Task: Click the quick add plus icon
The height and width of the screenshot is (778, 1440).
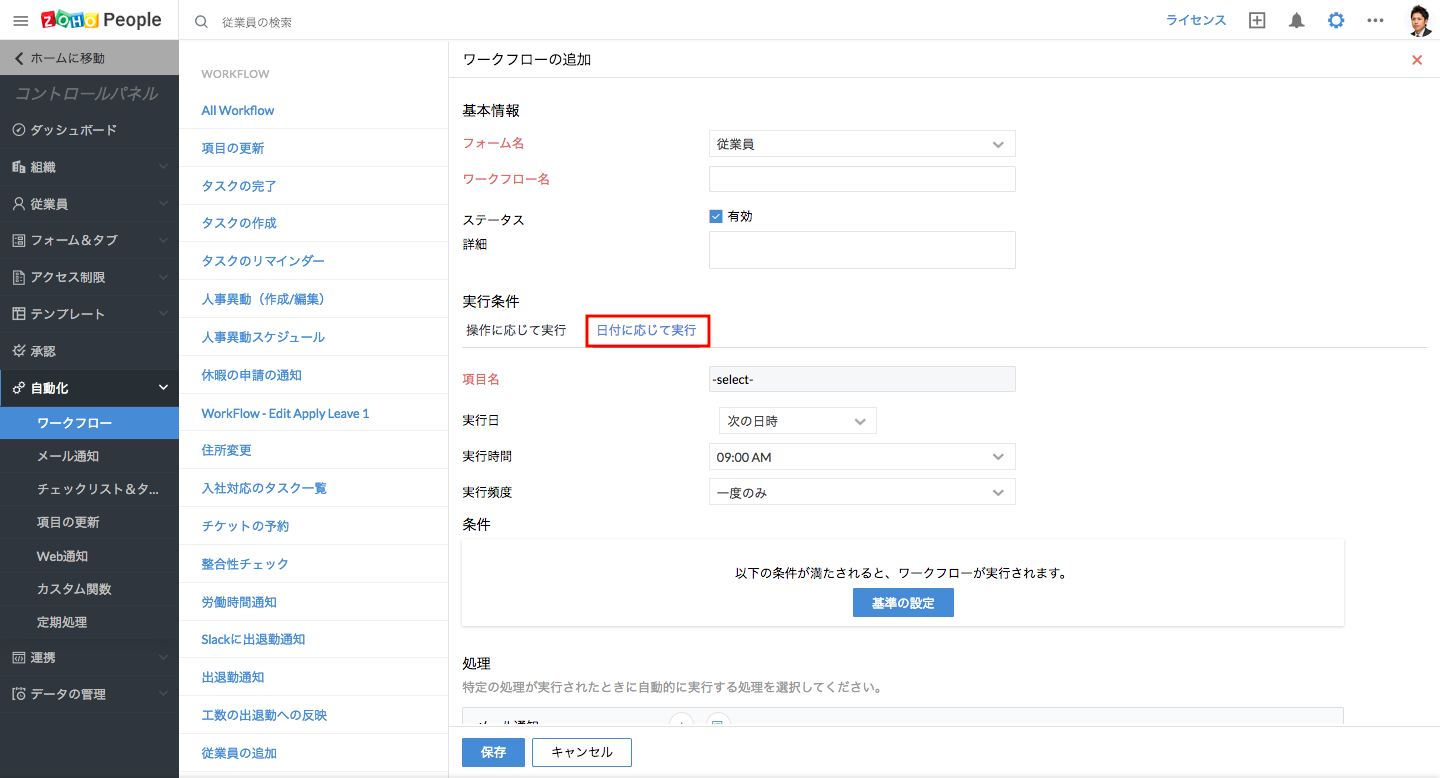Action: coord(1257,21)
